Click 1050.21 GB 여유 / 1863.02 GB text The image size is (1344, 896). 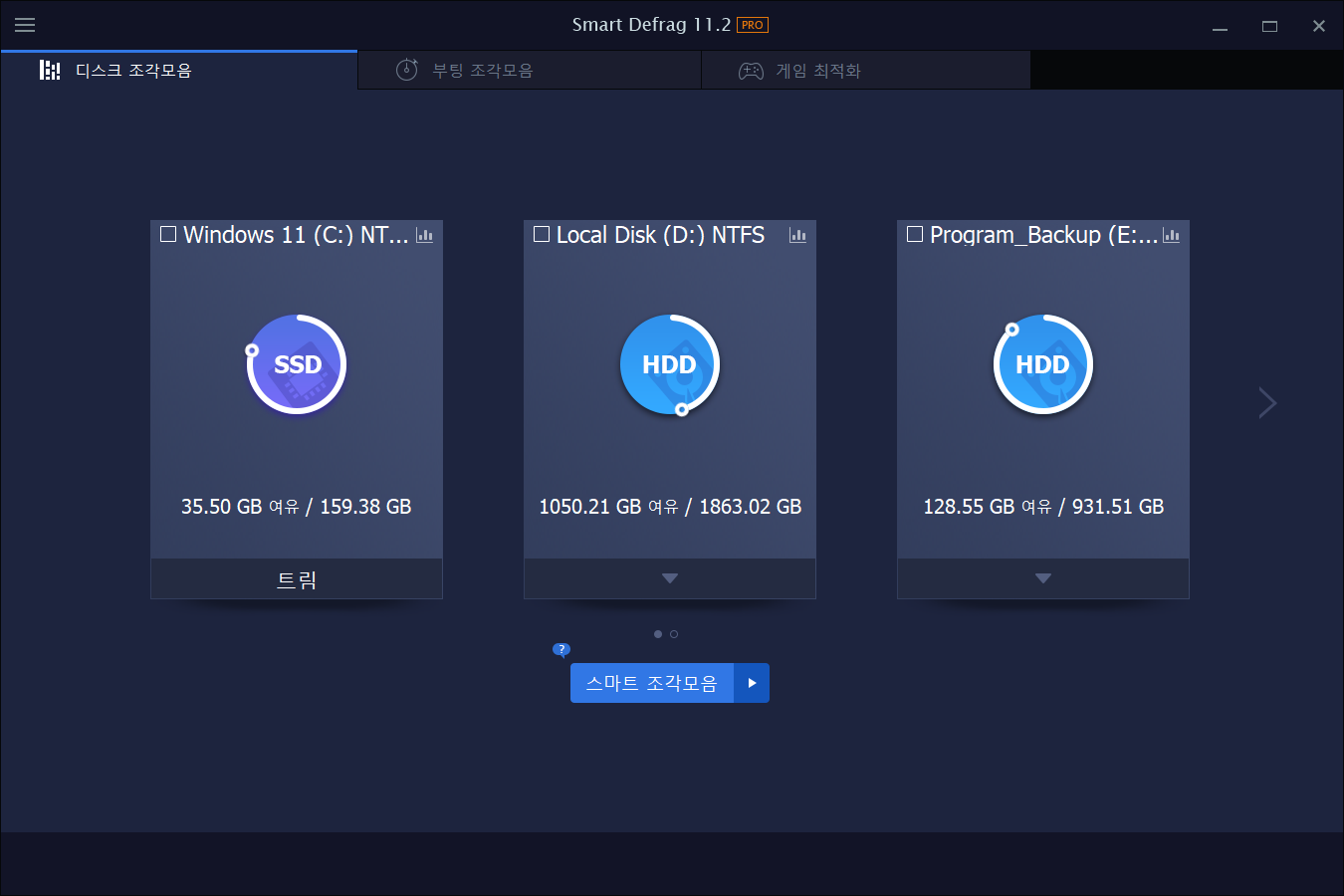[x=670, y=507]
